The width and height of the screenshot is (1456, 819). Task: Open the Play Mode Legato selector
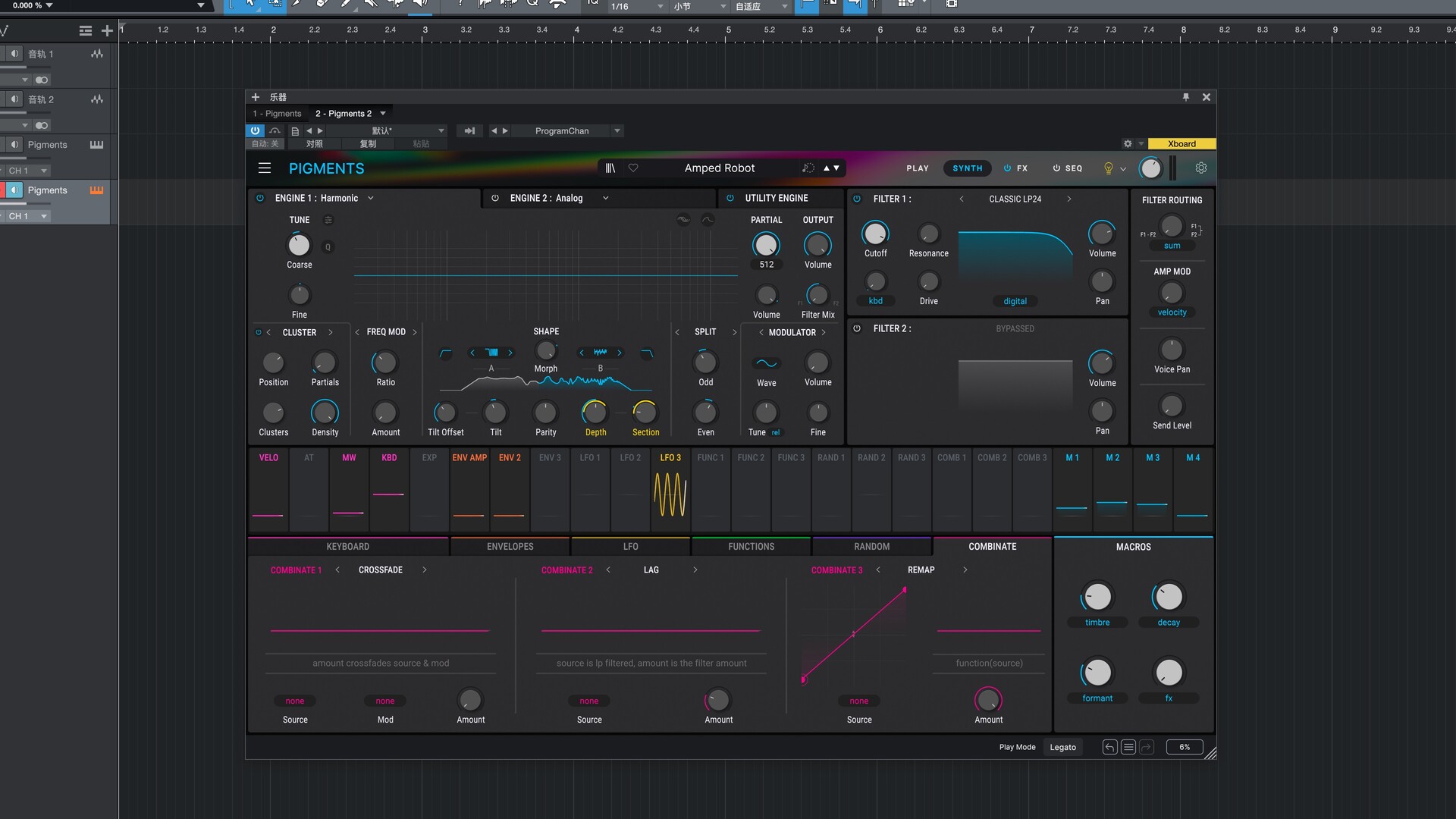coord(1063,747)
